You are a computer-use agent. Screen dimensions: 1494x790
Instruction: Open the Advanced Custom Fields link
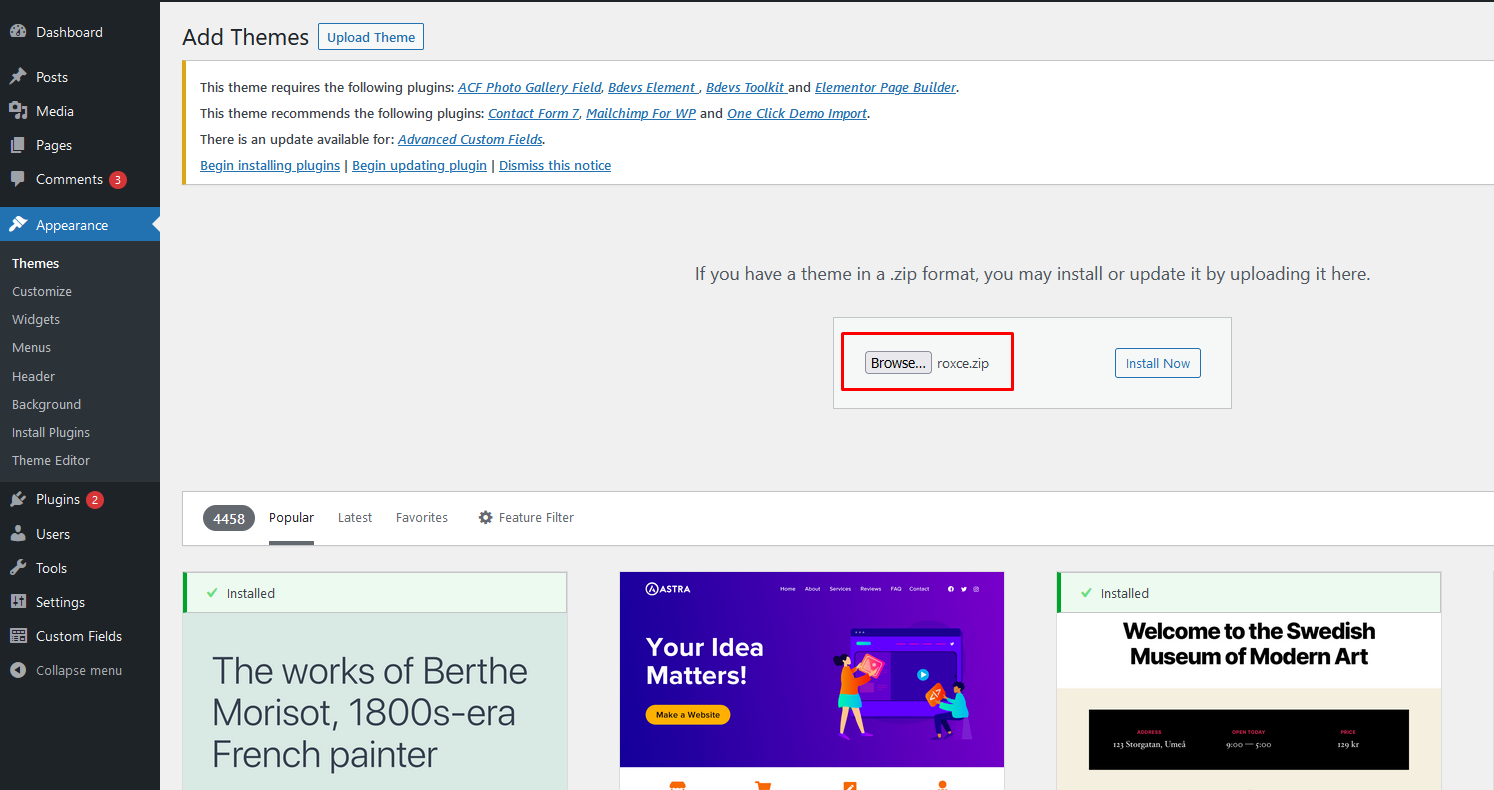pyautogui.click(x=470, y=139)
